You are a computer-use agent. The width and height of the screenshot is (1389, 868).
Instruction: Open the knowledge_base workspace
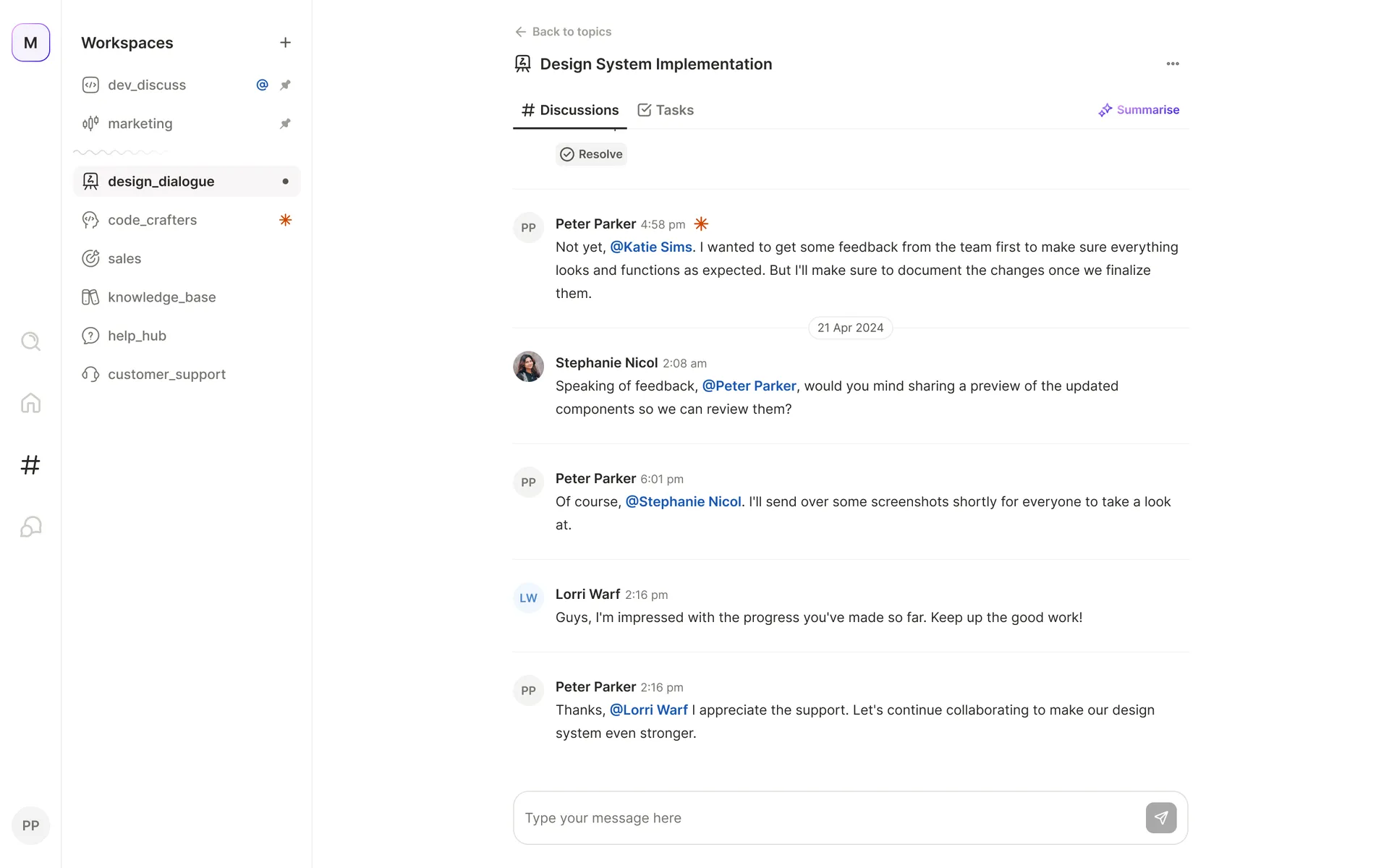(x=187, y=297)
